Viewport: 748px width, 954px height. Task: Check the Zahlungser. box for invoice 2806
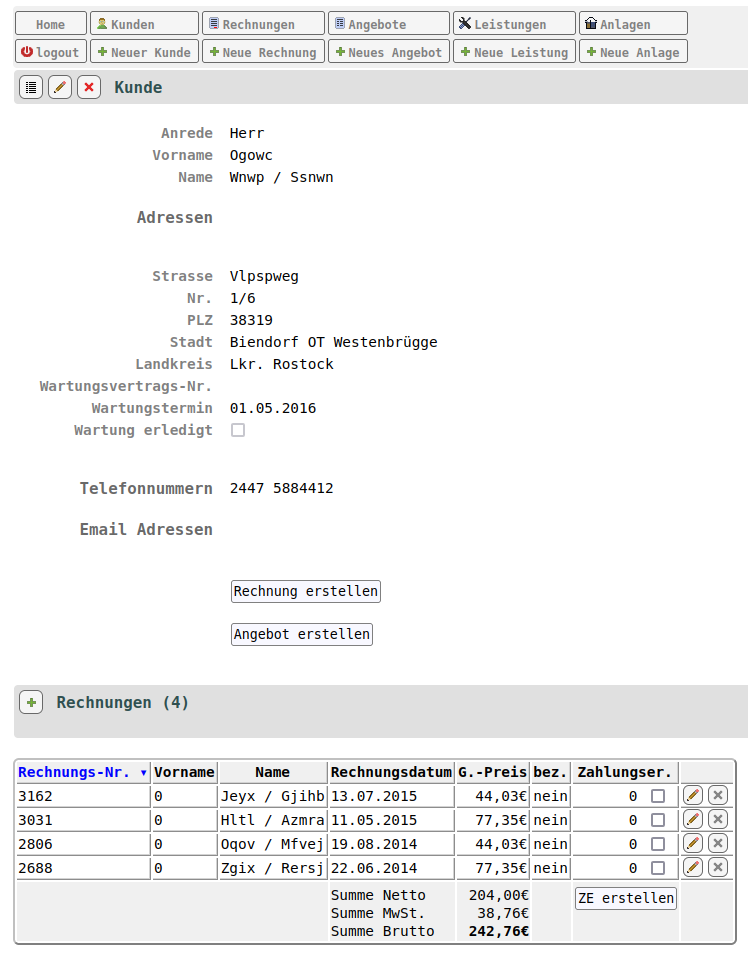click(658, 844)
